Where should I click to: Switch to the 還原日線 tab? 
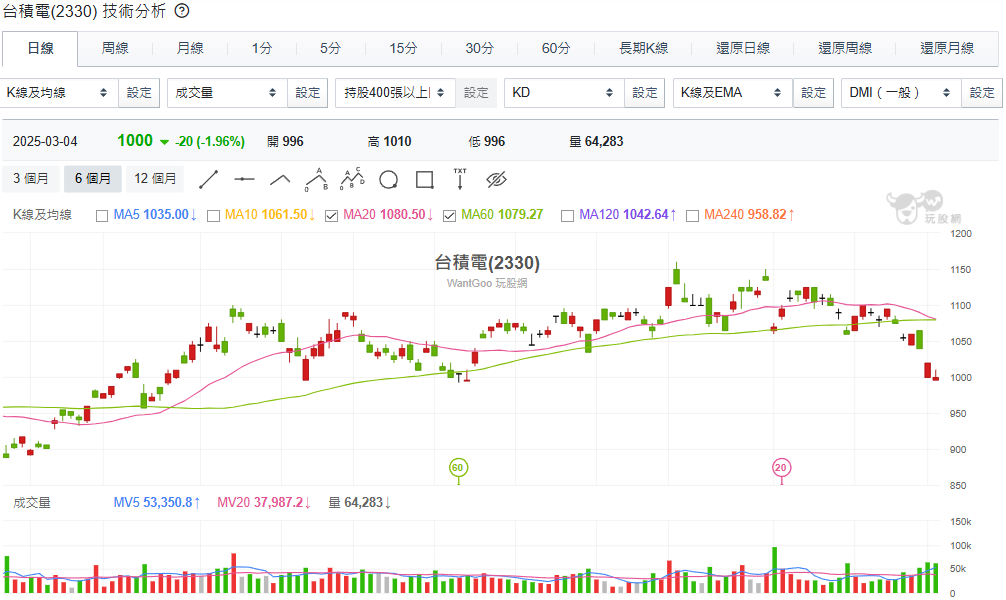pos(743,48)
